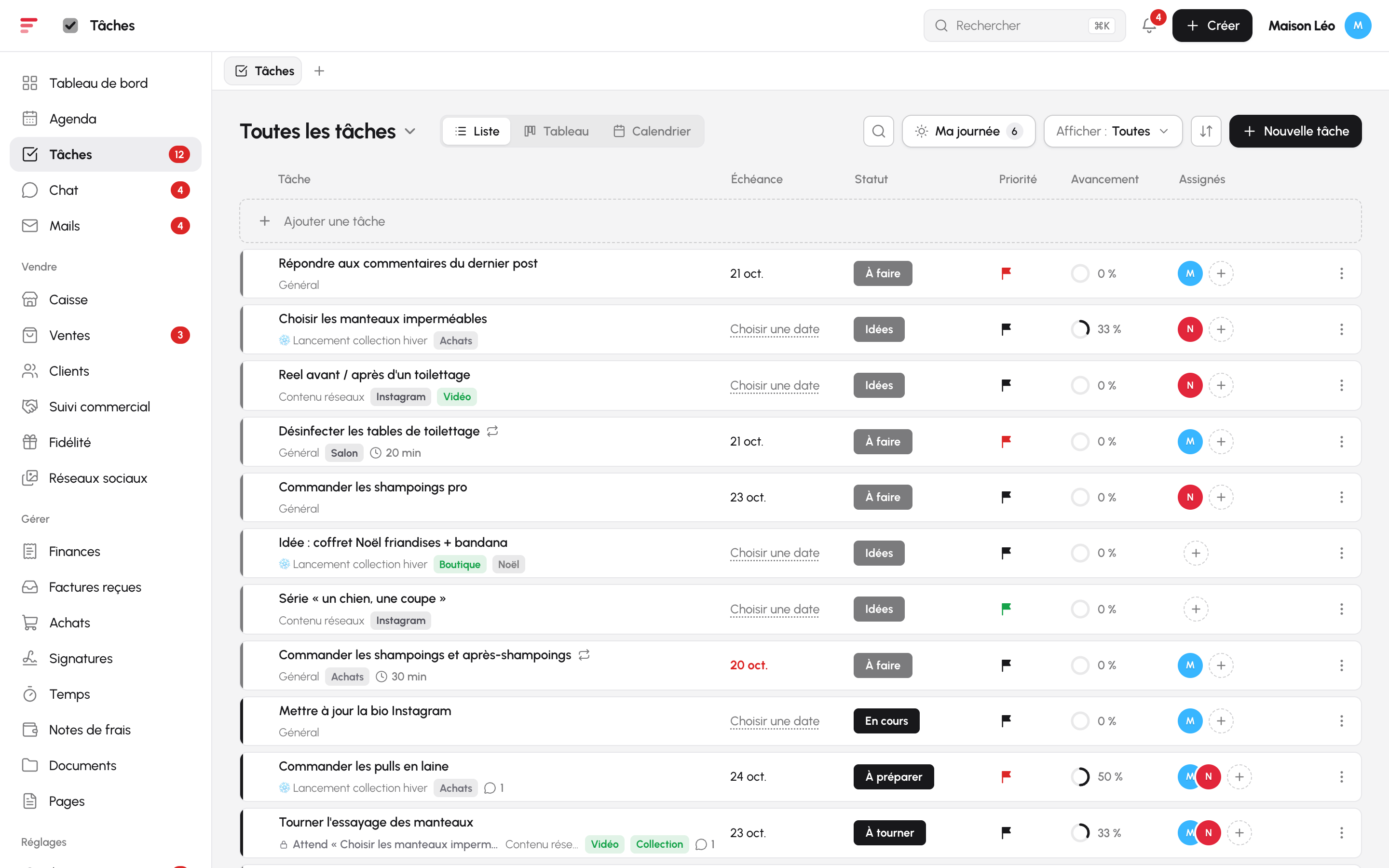
Task: Switch to Tableau view
Action: [556, 131]
